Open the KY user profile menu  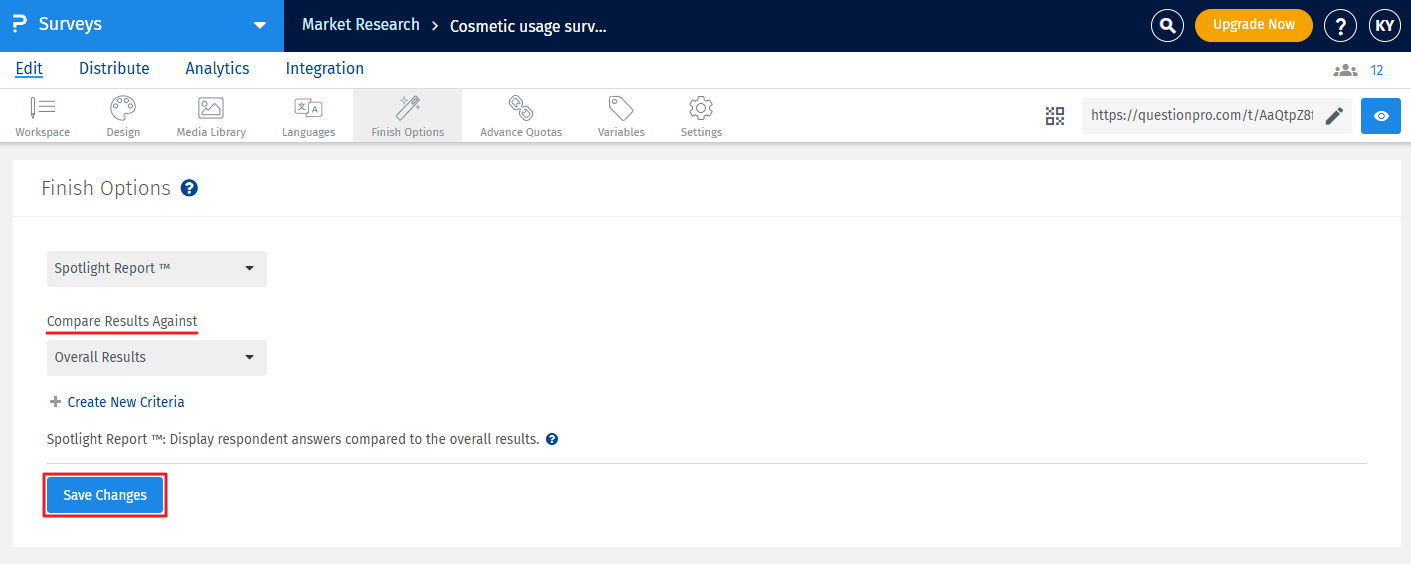pos(1385,26)
